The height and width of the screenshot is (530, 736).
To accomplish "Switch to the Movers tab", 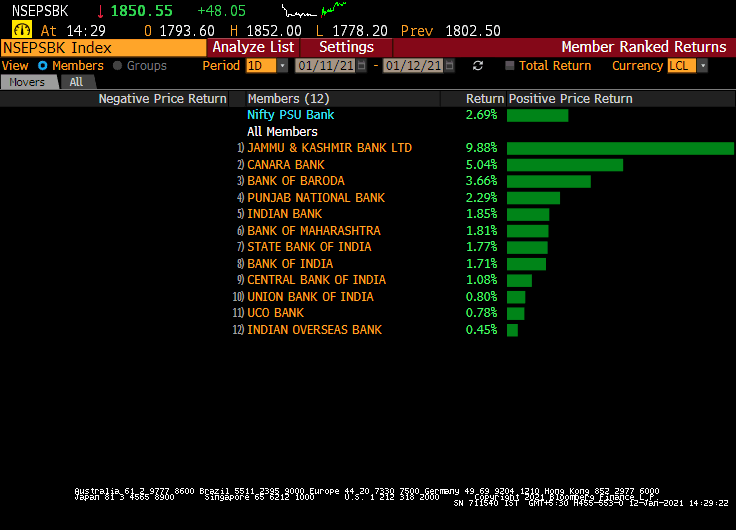I will (x=27, y=82).
